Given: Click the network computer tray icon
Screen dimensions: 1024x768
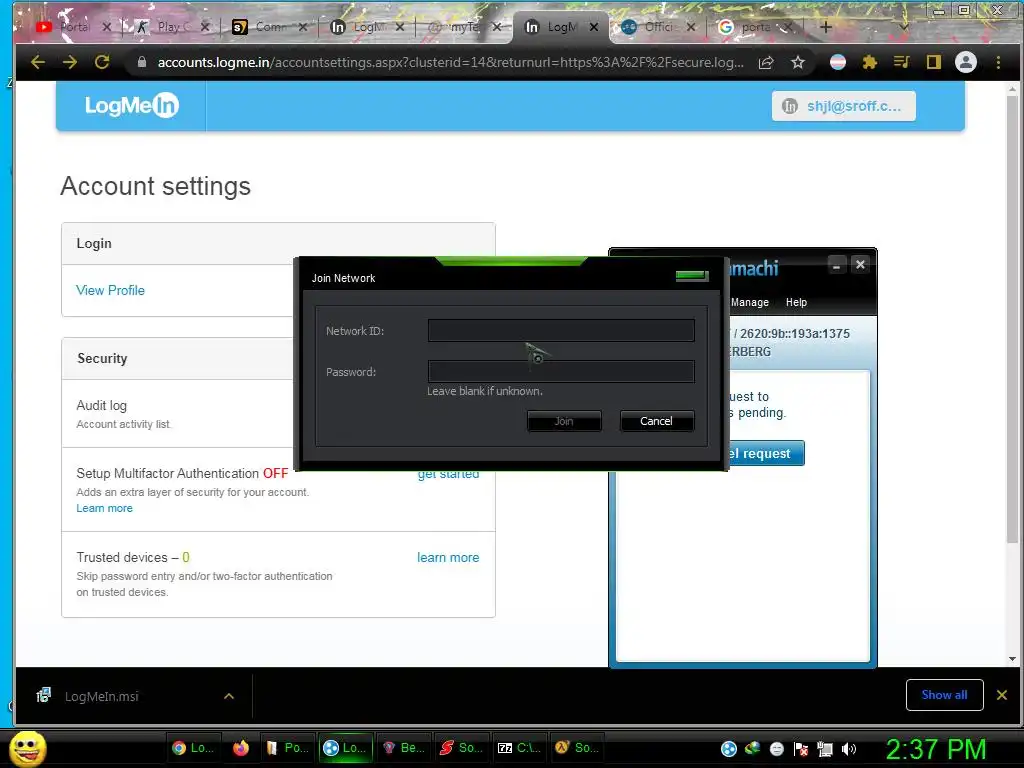Looking at the screenshot, I should (825, 749).
